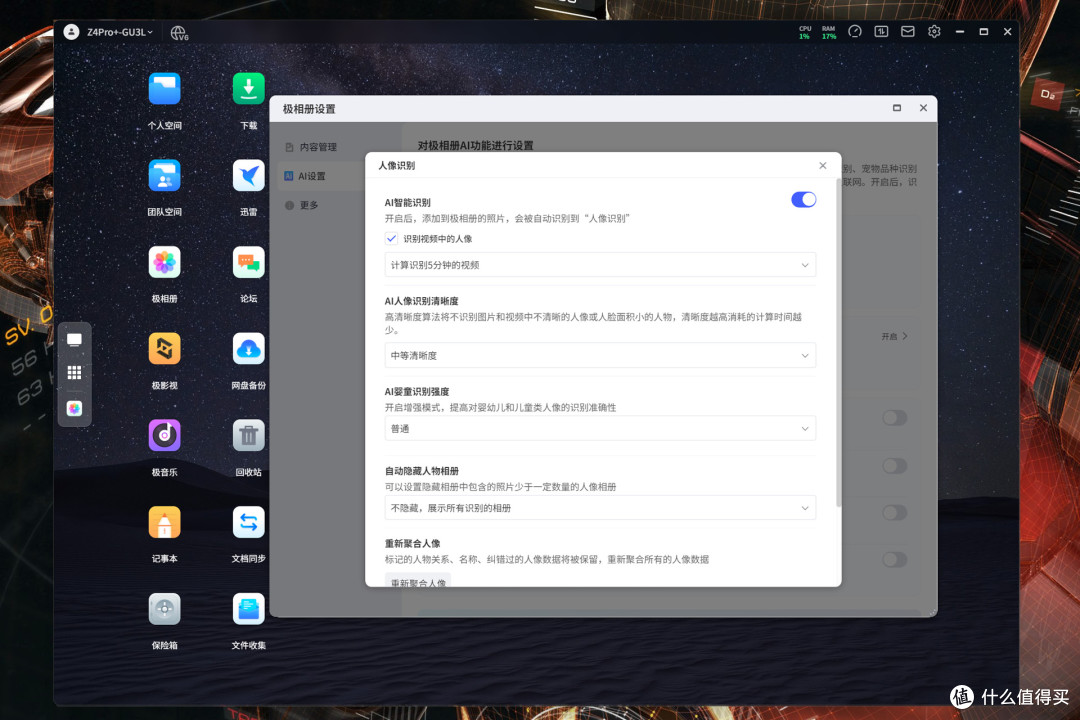Open the 中等清晰度 clarity dropdown
Screen dimensions: 1080x720
[x=600, y=356]
